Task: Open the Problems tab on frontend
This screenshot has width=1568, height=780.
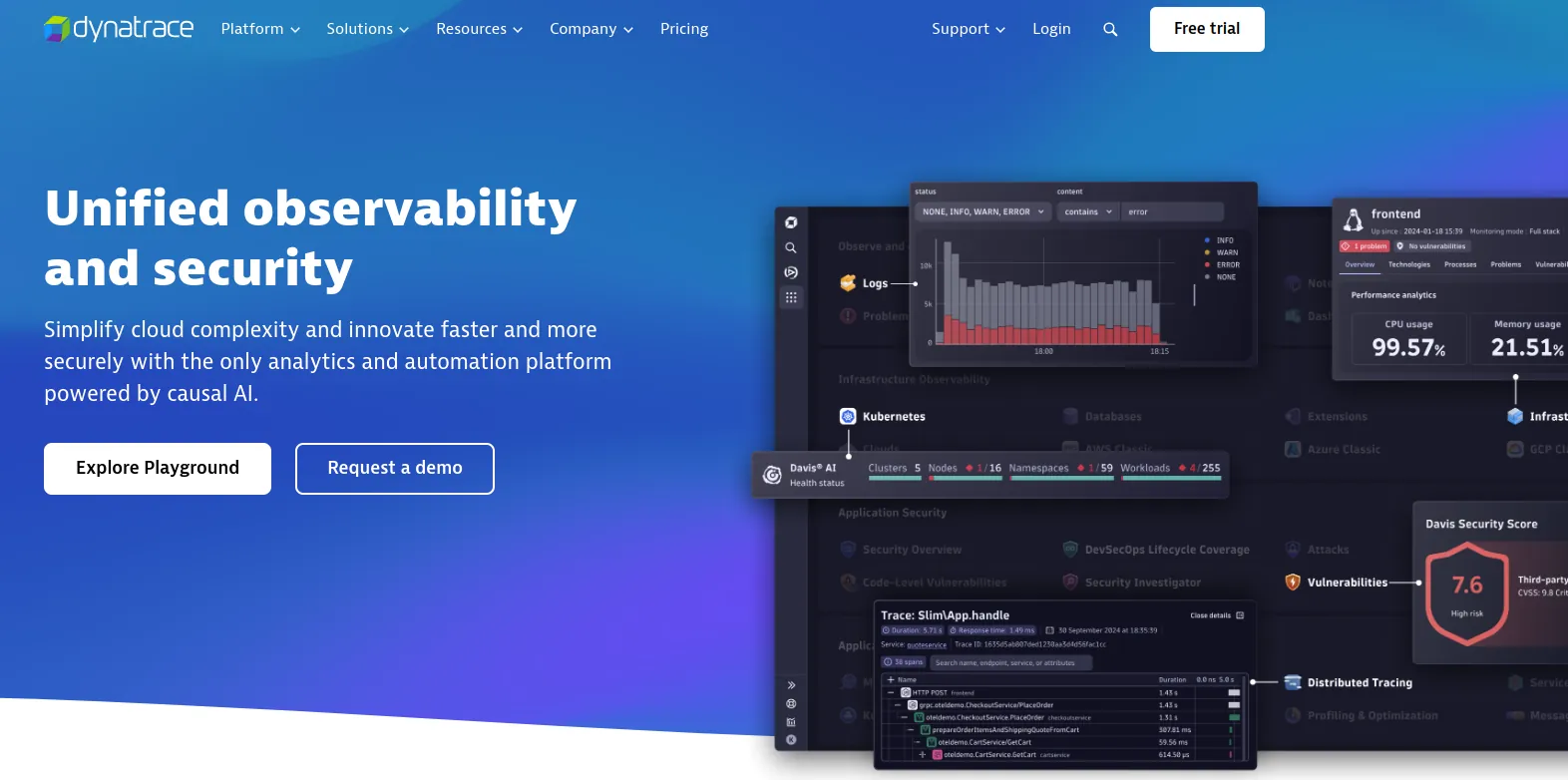Action: (x=1506, y=264)
